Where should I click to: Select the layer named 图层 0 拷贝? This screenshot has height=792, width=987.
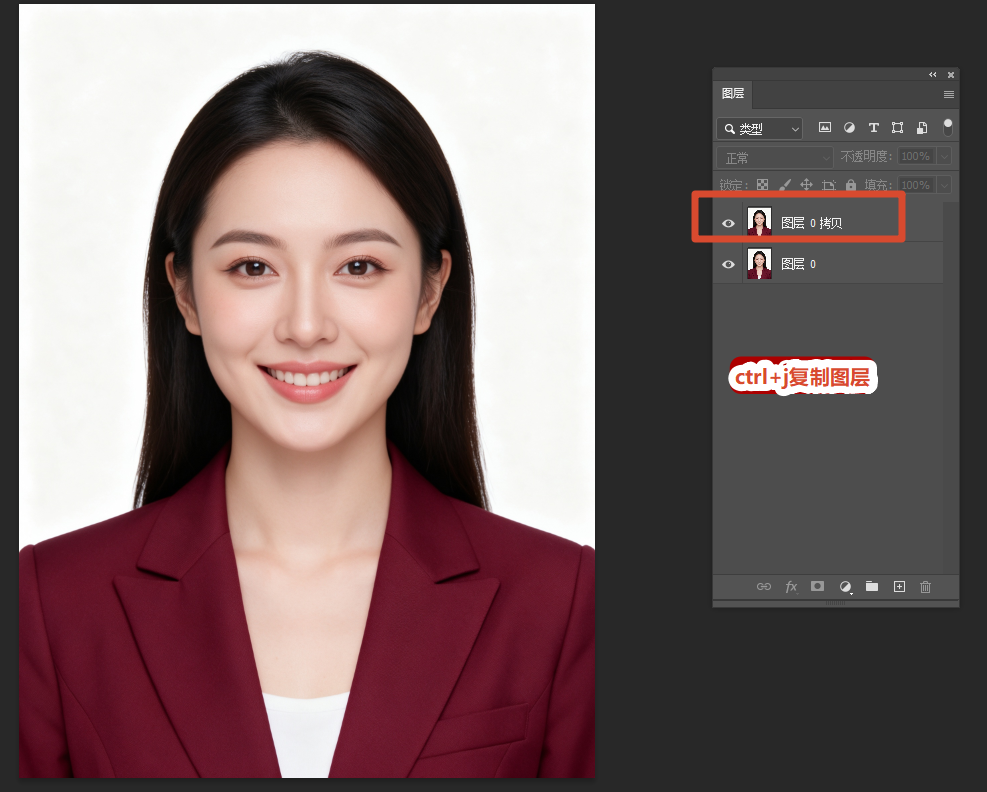[811, 223]
